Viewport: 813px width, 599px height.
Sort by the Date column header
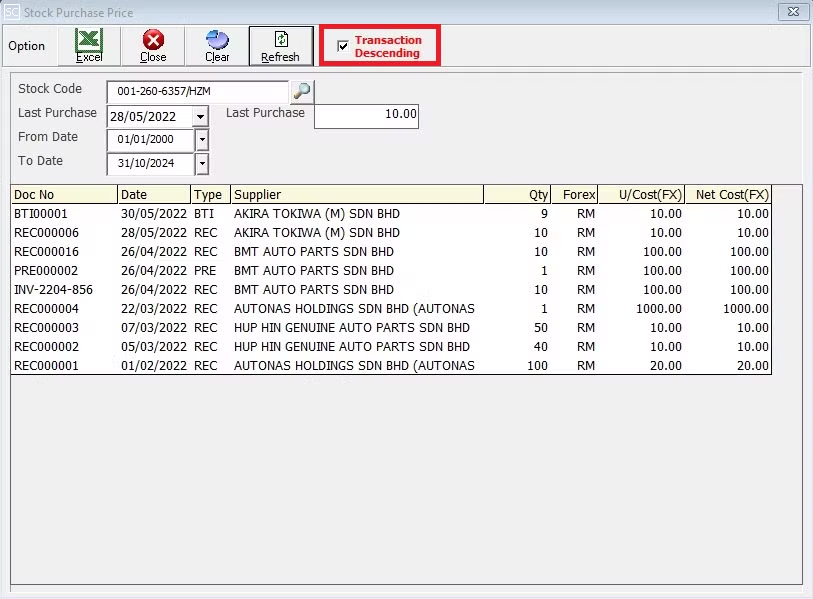click(154, 194)
